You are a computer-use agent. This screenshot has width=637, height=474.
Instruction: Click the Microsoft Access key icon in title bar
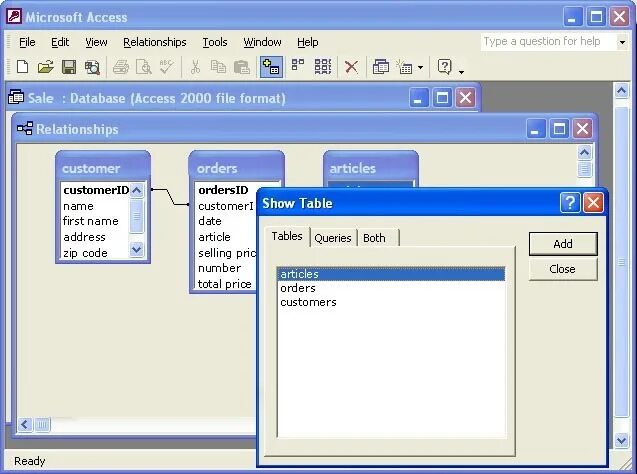[x=13, y=17]
